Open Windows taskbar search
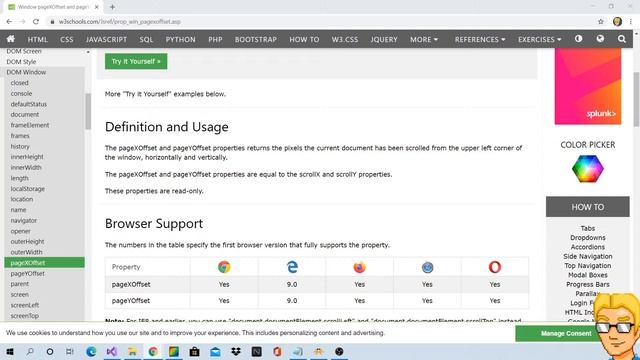 click(30, 351)
